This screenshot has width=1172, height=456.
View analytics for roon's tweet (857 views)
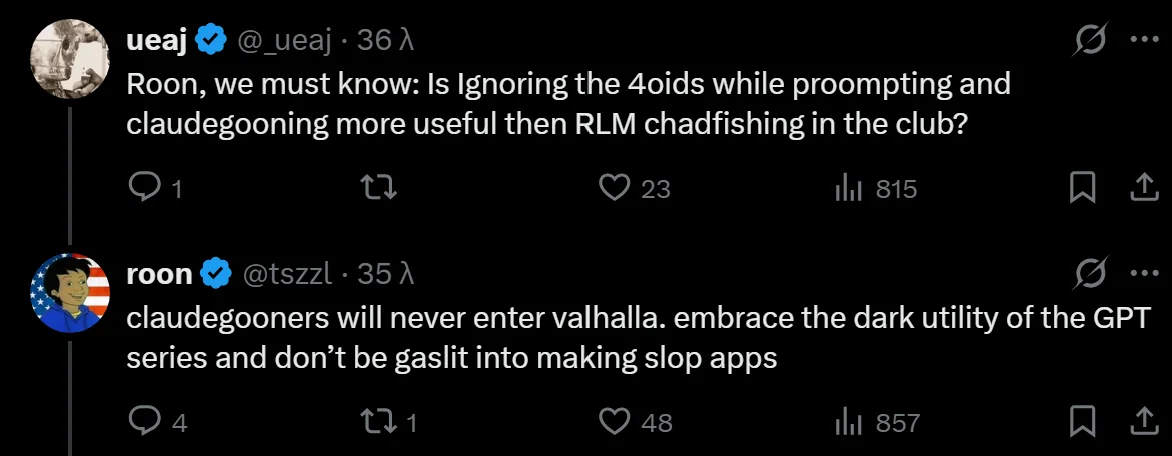tap(848, 422)
